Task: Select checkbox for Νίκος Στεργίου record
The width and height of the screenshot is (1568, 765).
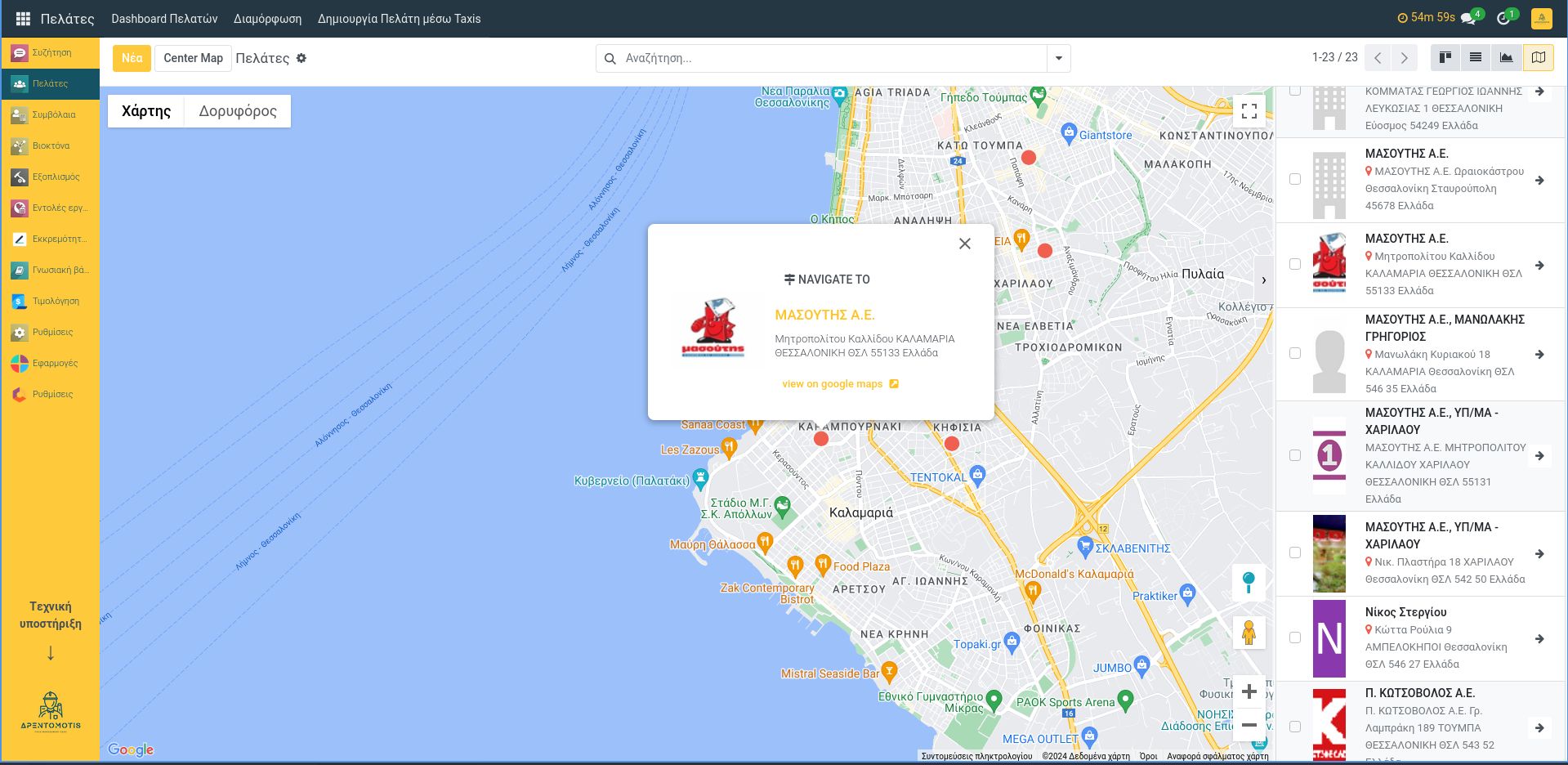Action: tap(1295, 637)
